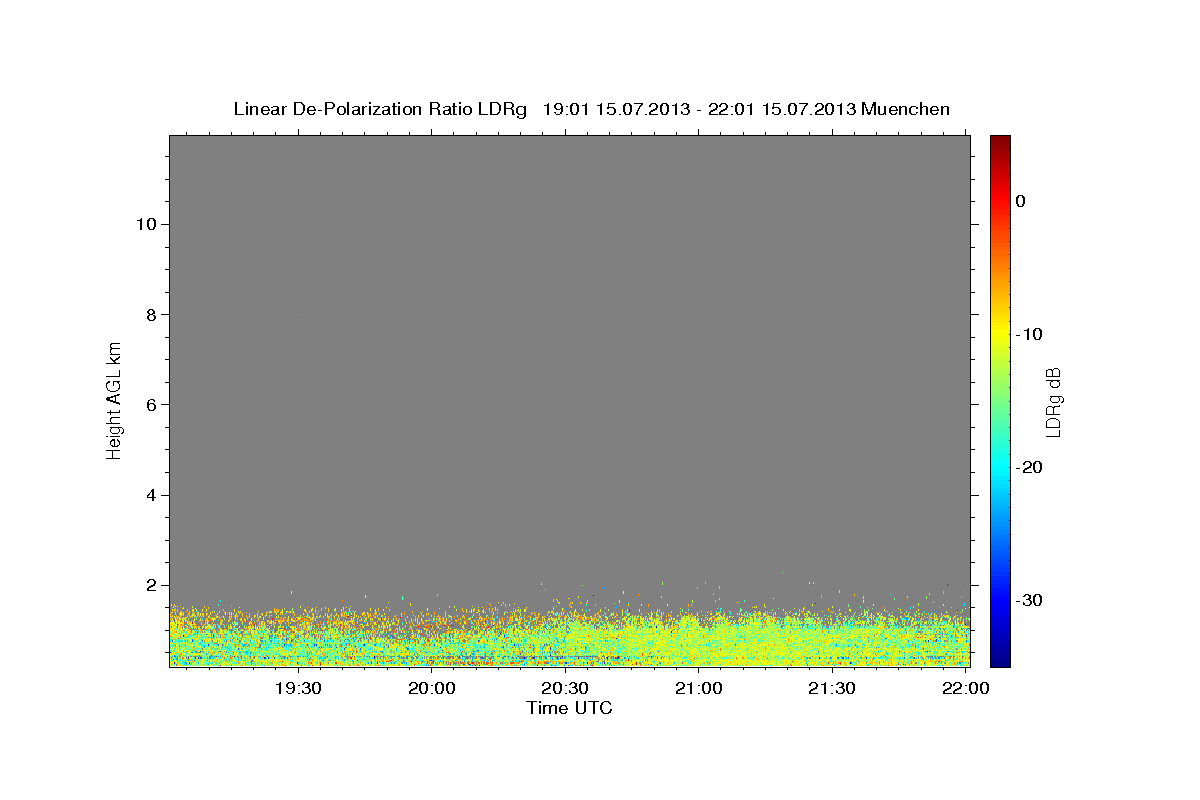The width and height of the screenshot is (1200, 800).
Task: Click the 22:00 time tick label
Action: 965,689
